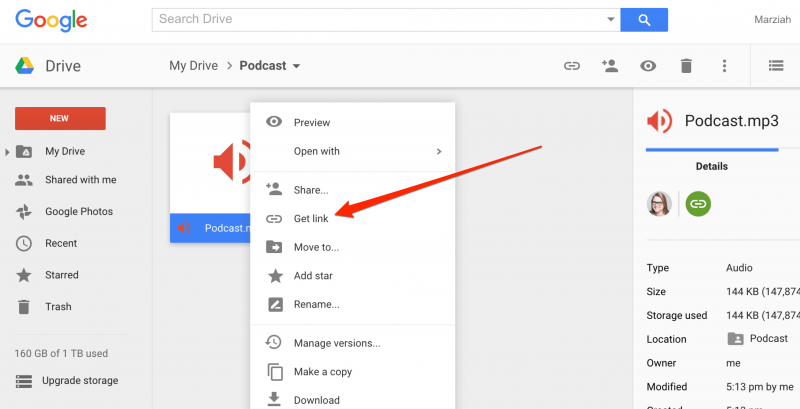The height and width of the screenshot is (409, 800).
Task: Open Starred items in sidebar
Action: pos(62,275)
